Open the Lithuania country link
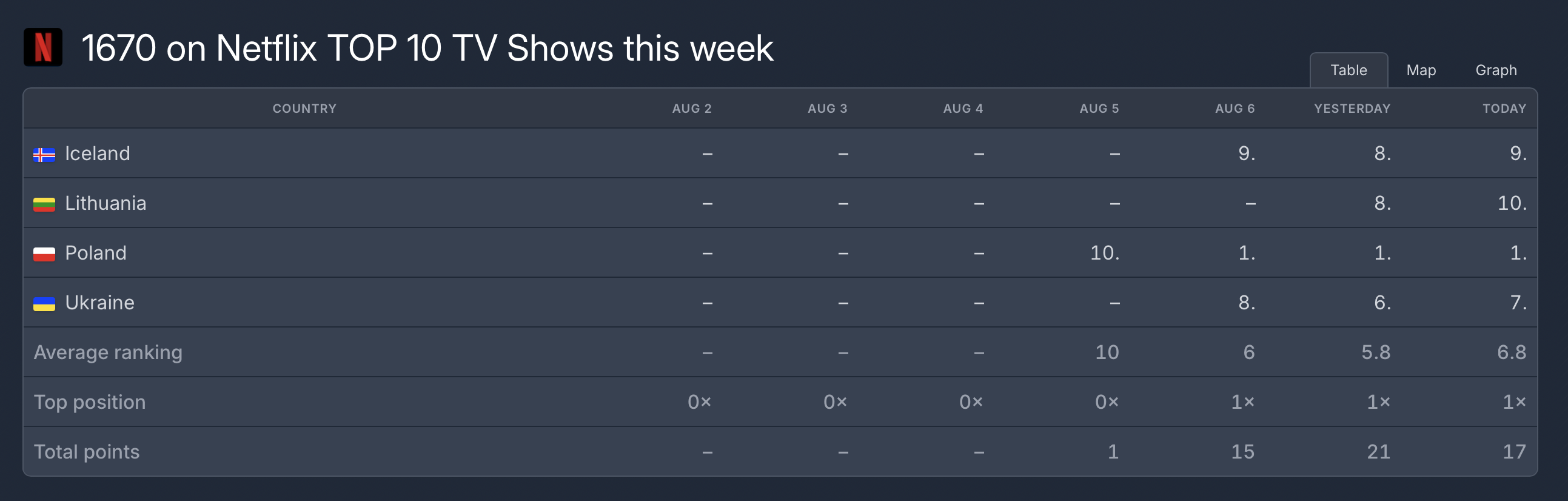 [x=106, y=203]
